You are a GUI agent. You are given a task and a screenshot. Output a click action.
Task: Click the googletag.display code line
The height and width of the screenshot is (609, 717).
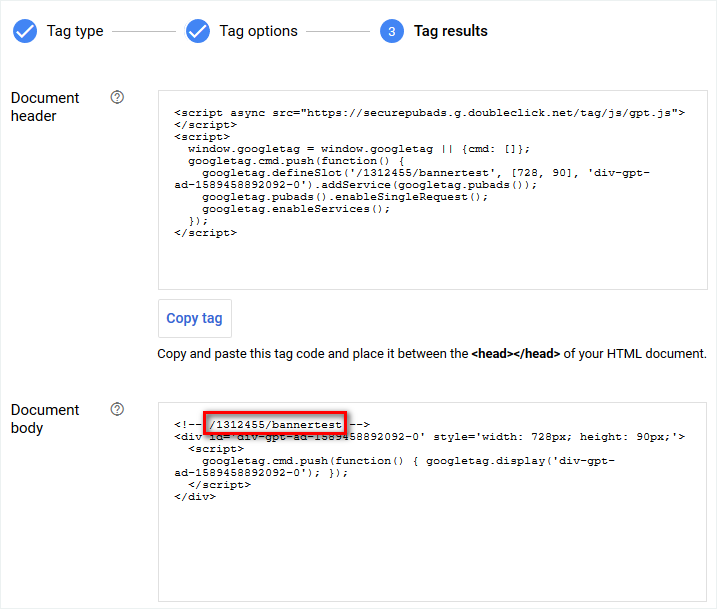[x=418, y=460]
